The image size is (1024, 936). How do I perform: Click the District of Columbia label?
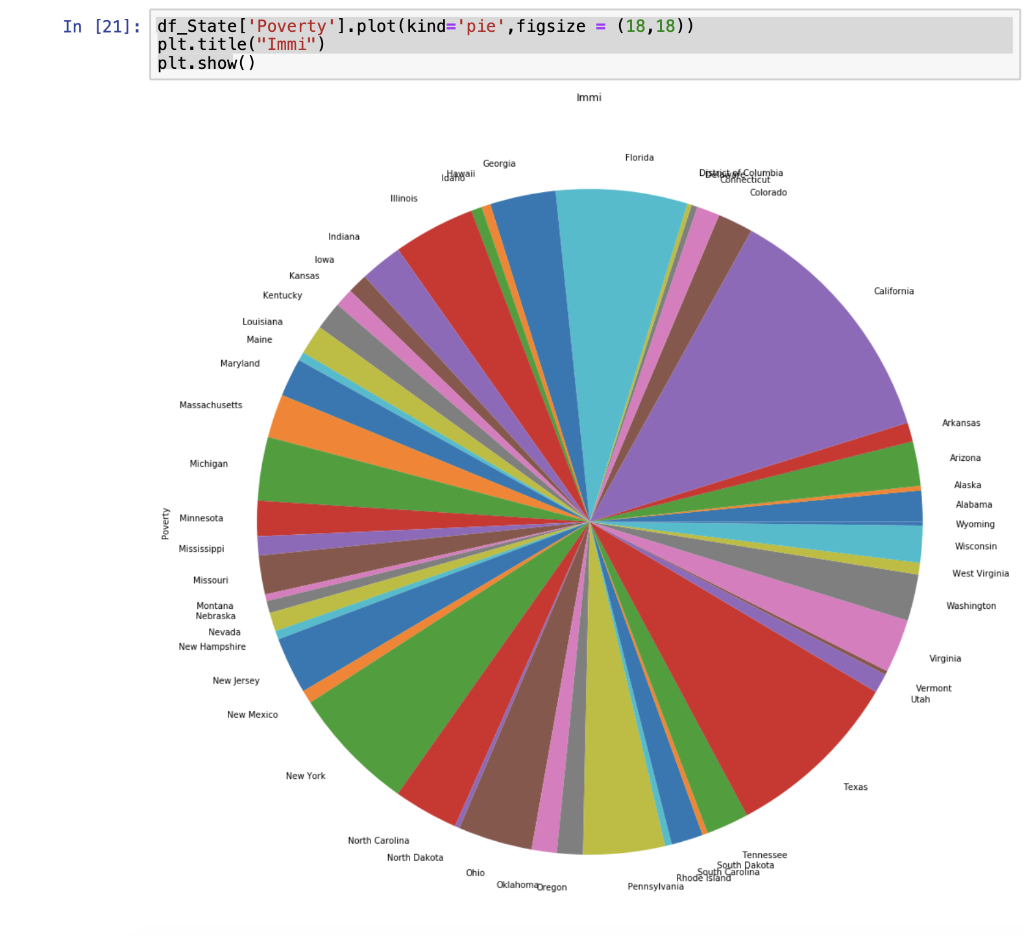[742, 172]
